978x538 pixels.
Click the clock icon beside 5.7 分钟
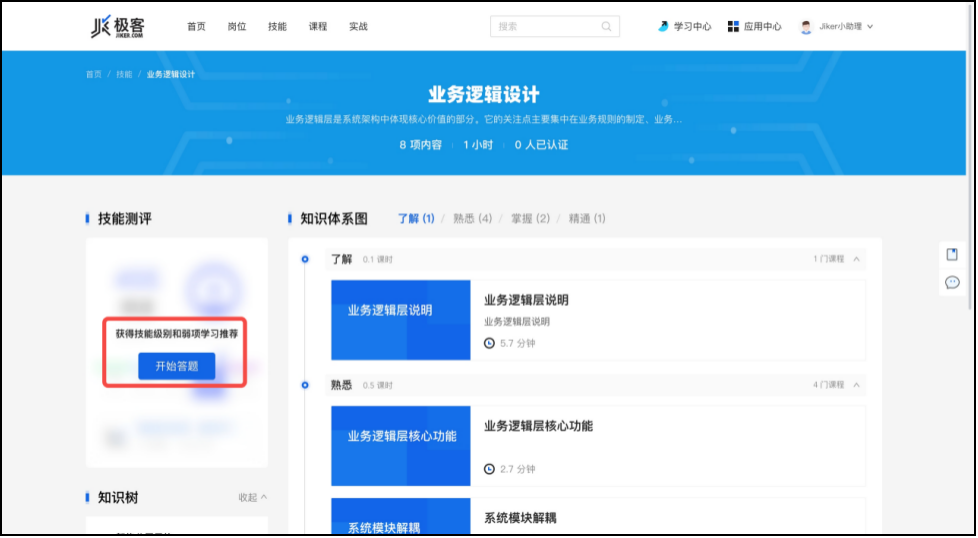[x=490, y=343]
